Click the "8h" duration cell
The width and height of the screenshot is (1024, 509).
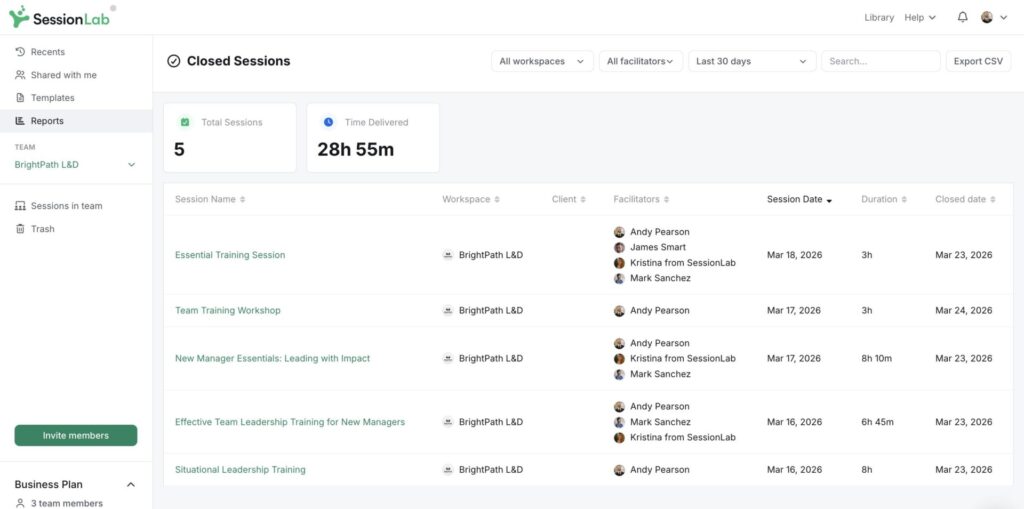coord(867,470)
